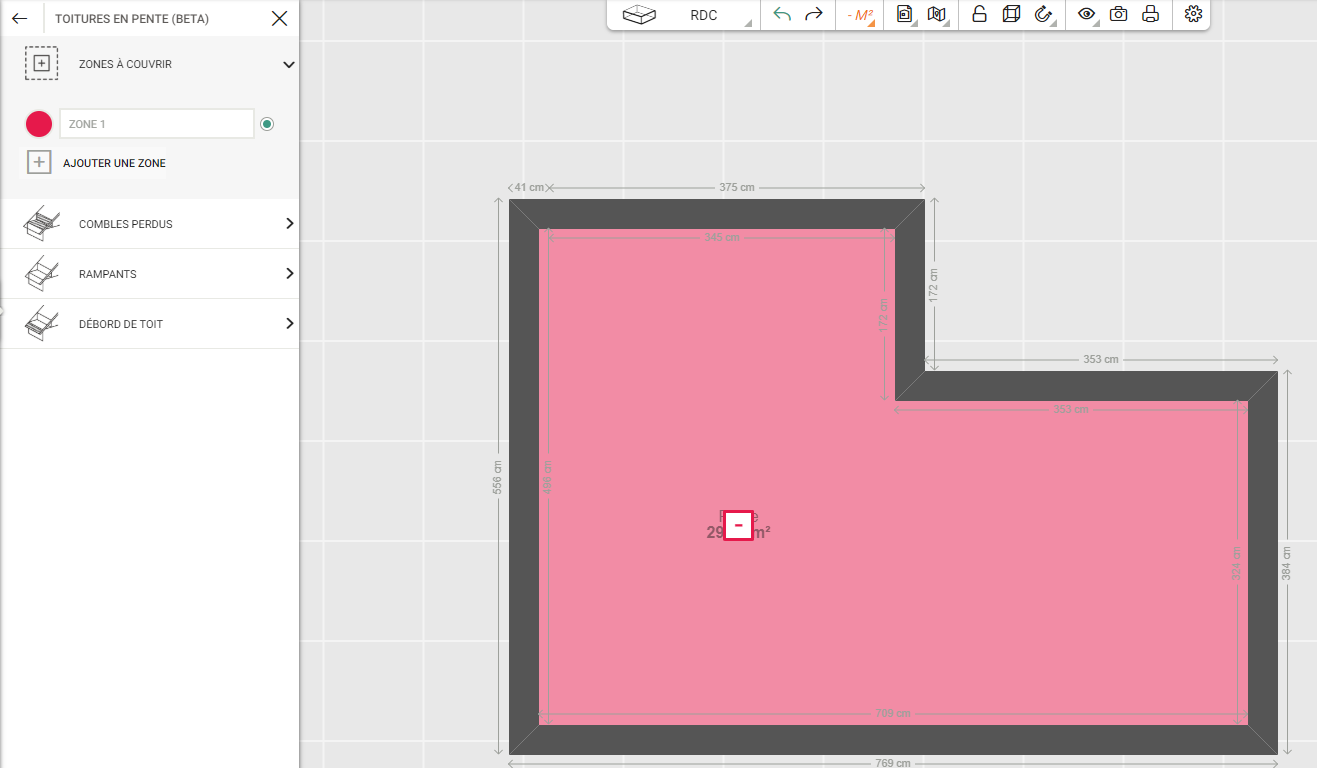1317x768 pixels.
Task: Toggle the padlock lock icon
Action: [979, 15]
